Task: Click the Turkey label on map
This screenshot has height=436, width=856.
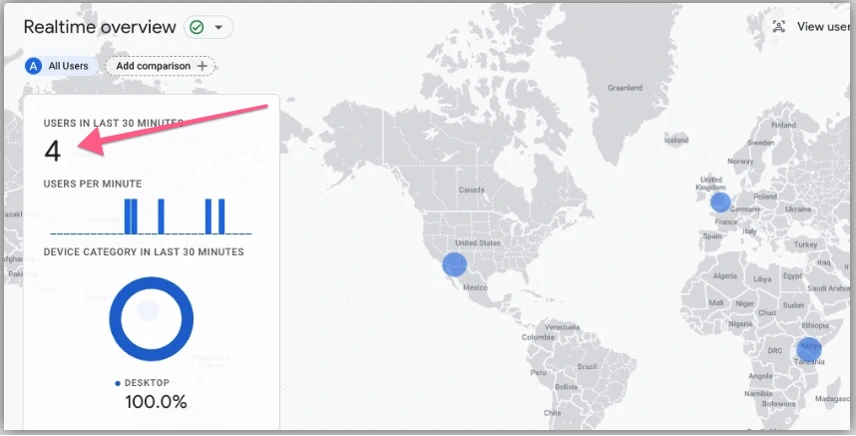Action: point(806,244)
